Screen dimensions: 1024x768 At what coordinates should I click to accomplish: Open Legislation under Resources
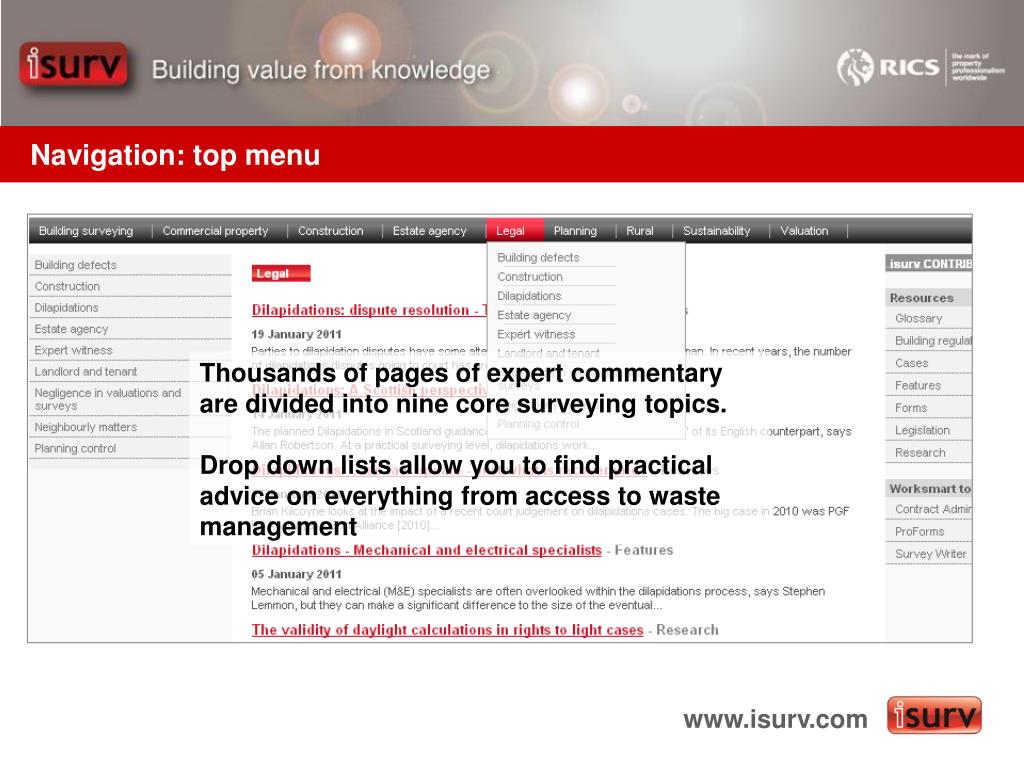pos(929,430)
